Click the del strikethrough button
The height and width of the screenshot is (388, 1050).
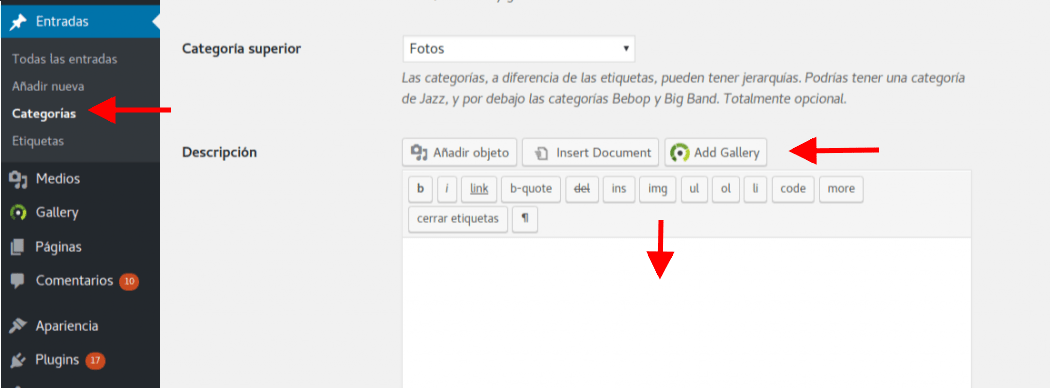tap(582, 189)
